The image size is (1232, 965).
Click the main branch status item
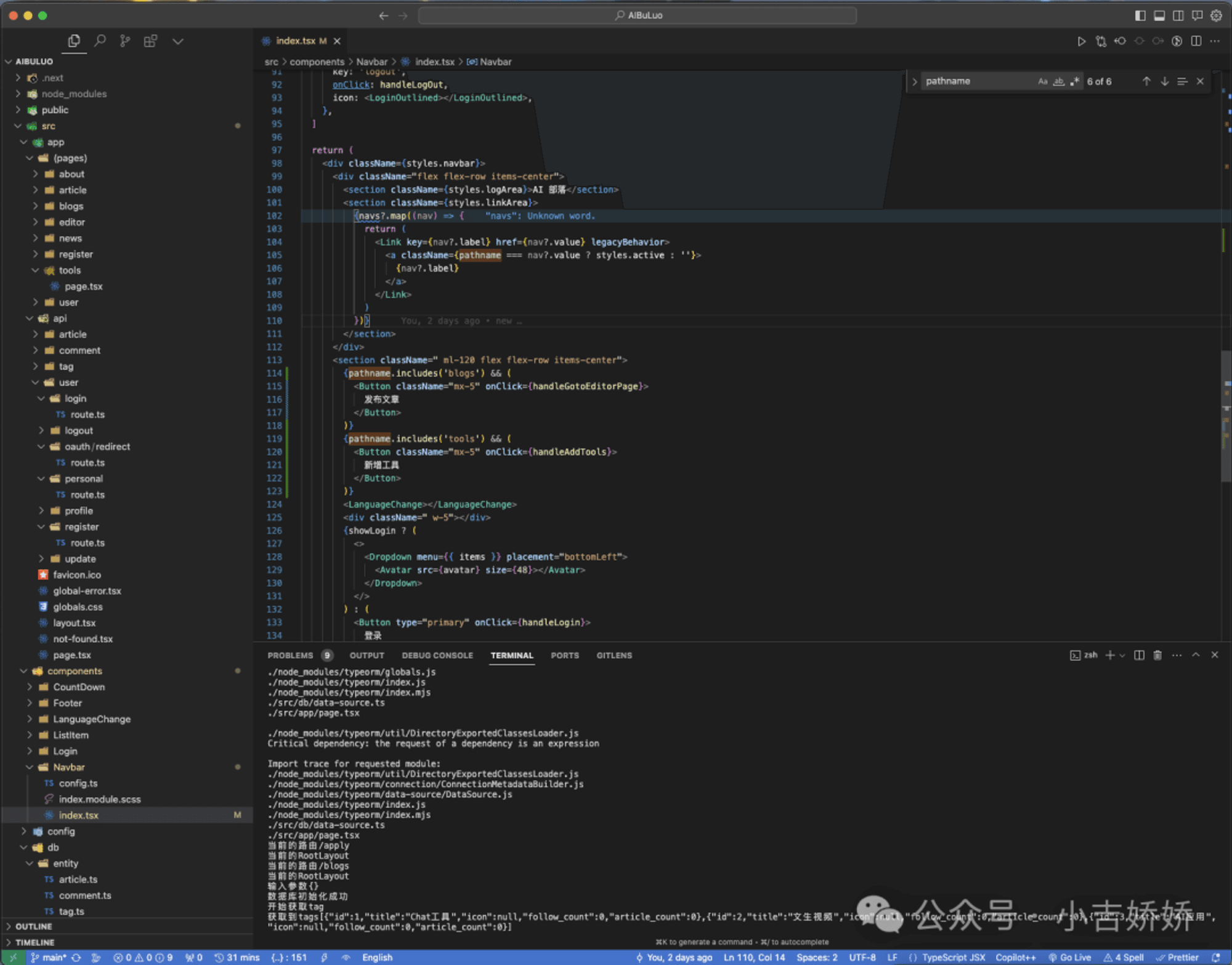pyautogui.click(x=48, y=957)
